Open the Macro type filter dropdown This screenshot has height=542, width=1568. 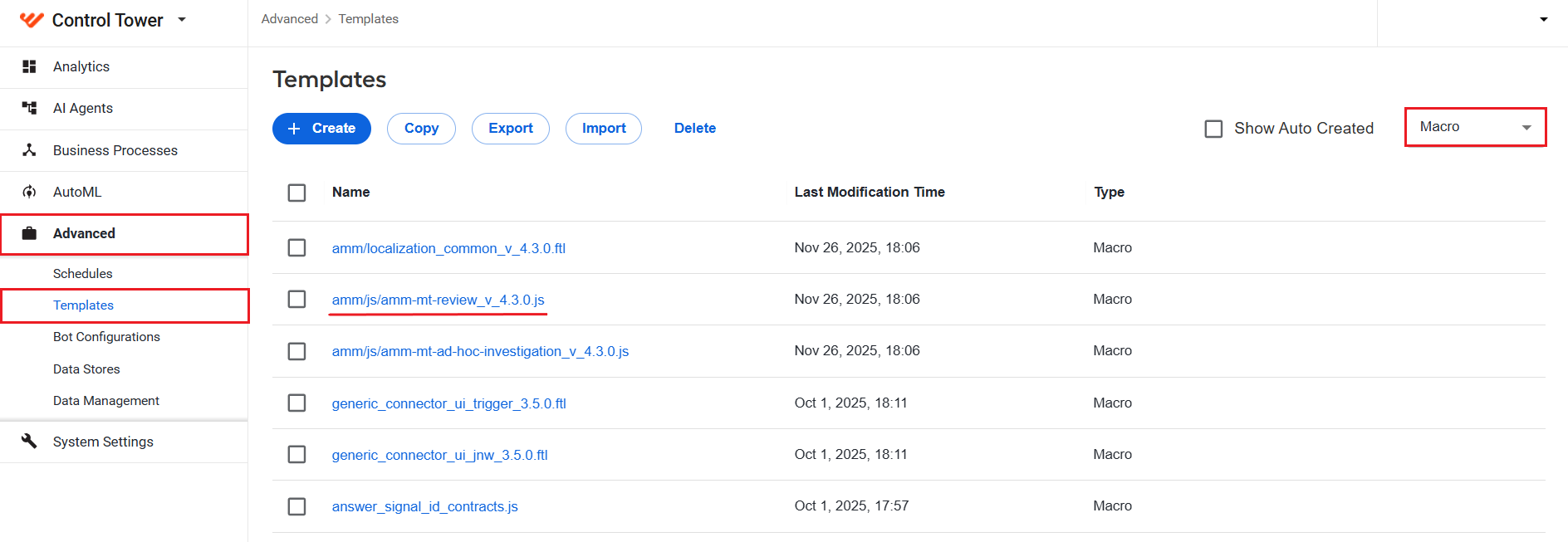coord(1475,127)
